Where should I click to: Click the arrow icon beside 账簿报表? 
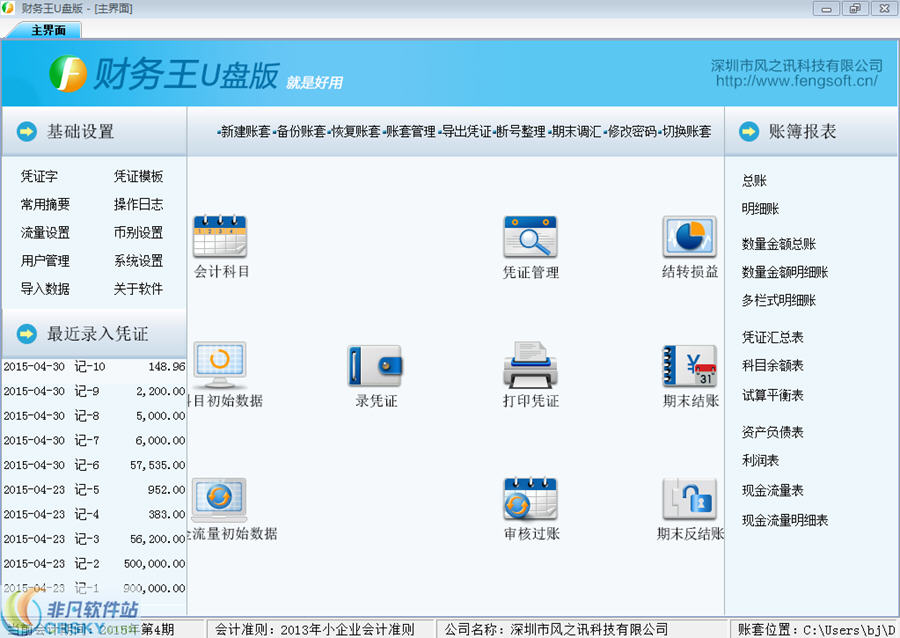[x=748, y=131]
